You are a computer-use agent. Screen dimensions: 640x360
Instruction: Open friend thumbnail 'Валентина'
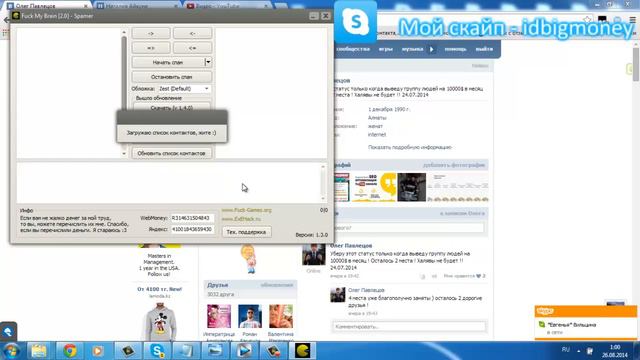pos(281,316)
